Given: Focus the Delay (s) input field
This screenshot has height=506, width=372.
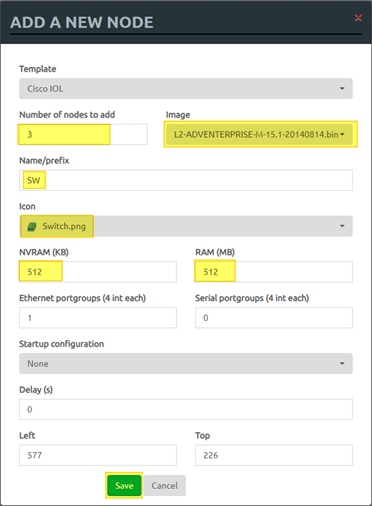Looking at the screenshot, I should [186, 409].
